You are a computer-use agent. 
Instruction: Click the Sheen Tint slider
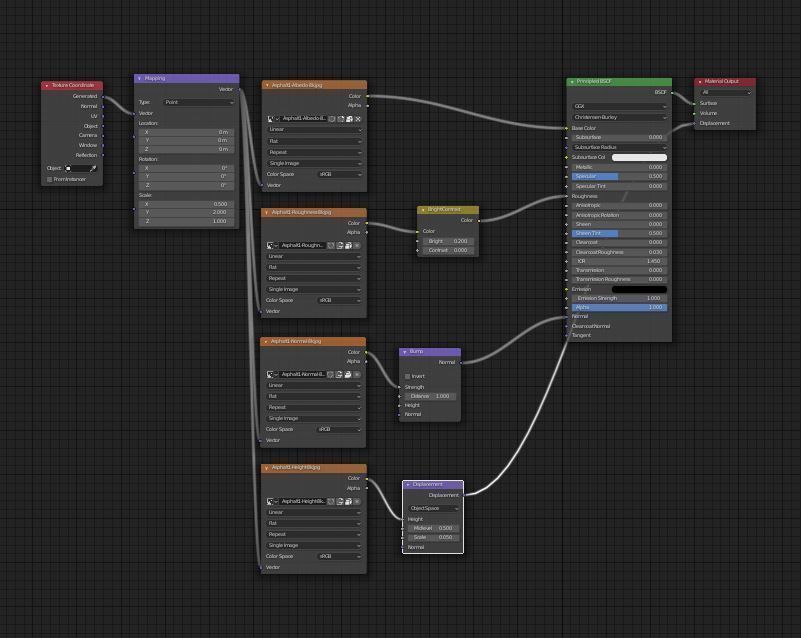pyautogui.click(x=620, y=233)
